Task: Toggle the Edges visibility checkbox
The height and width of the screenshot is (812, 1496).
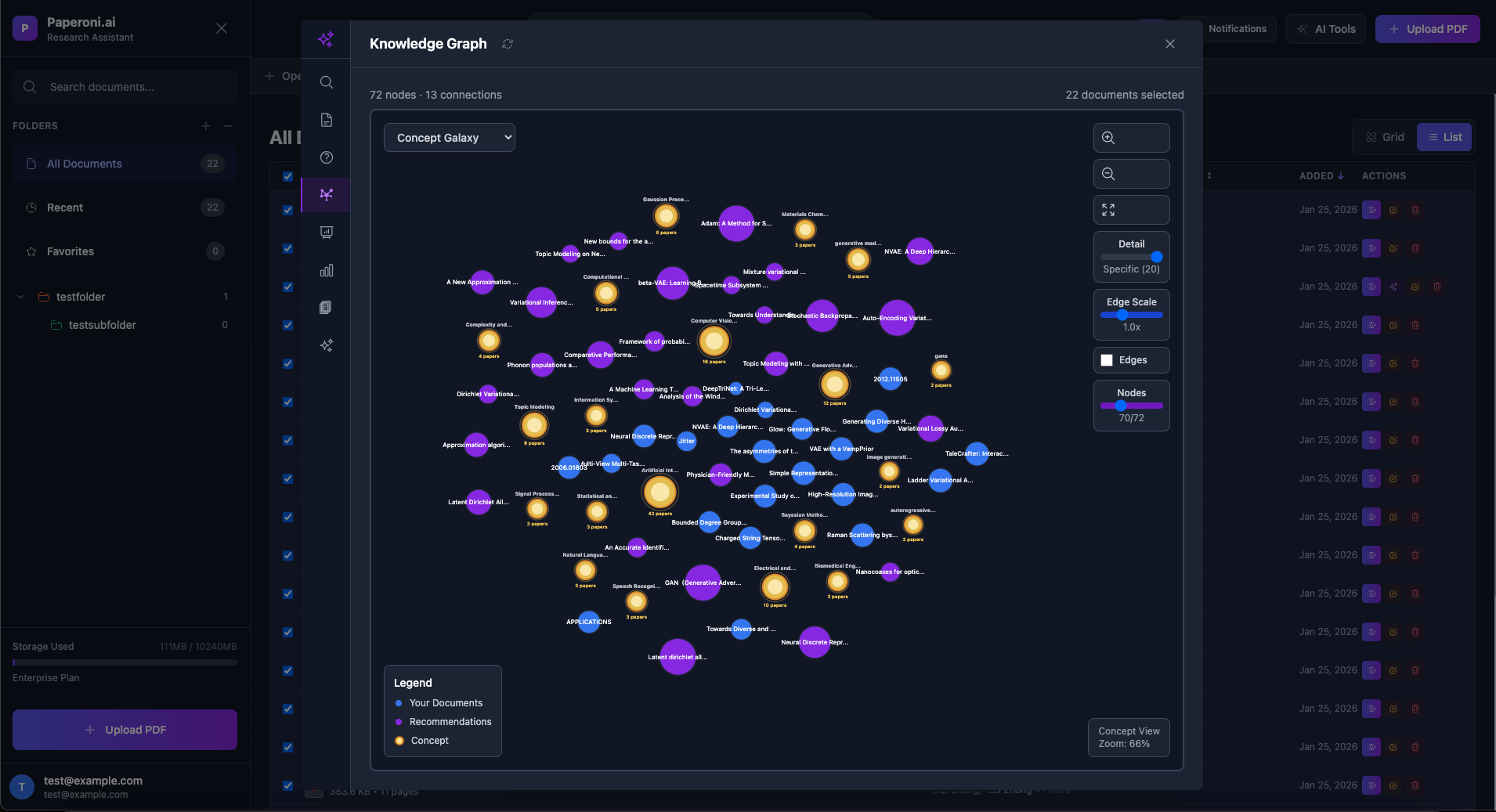Action: pos(1106,360)
